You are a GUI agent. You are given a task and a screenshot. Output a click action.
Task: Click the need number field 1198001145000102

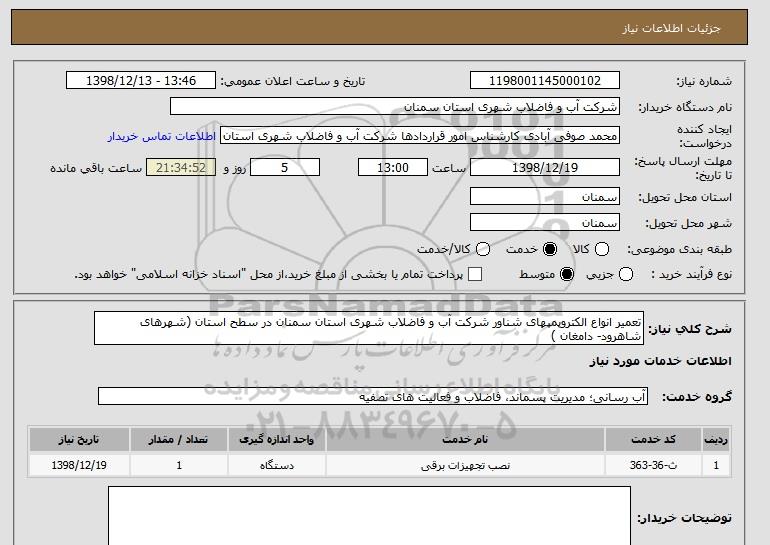[x=545, y=81]
